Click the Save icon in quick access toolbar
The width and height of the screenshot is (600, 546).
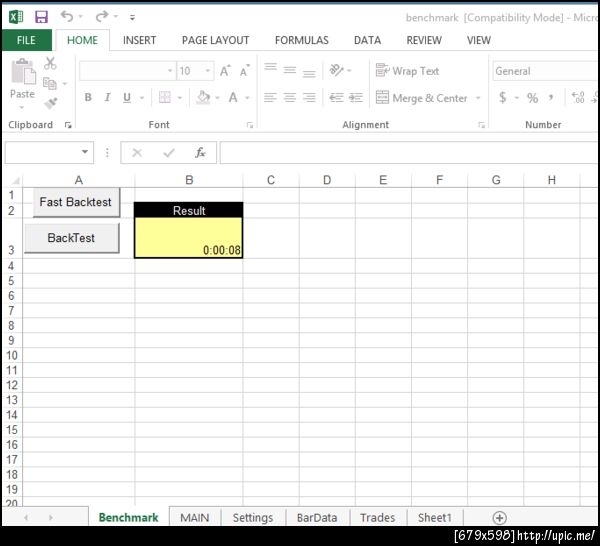pyautogui.click(x=41, y=17)
